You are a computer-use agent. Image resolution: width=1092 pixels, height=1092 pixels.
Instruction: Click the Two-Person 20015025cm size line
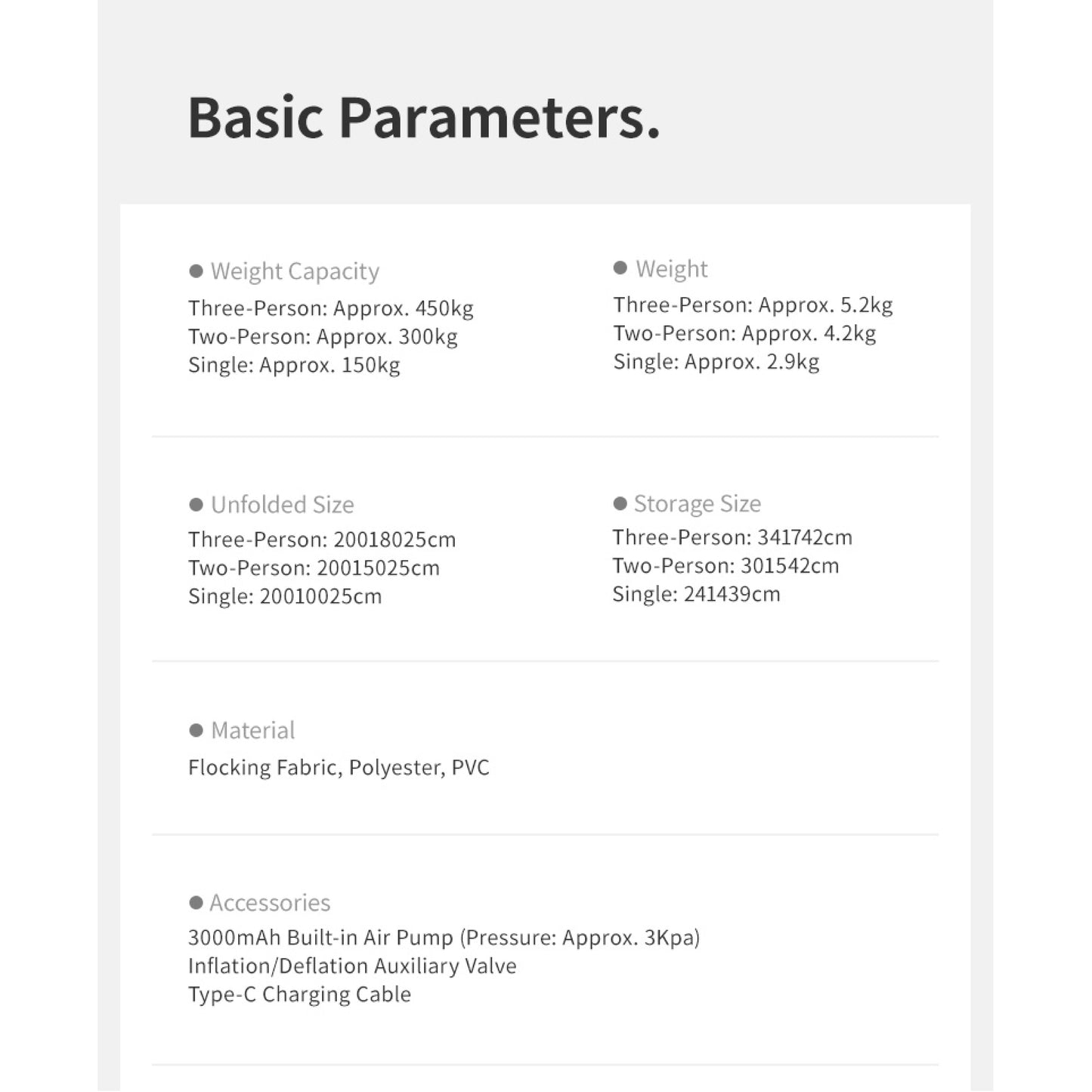tap(314, 568)
